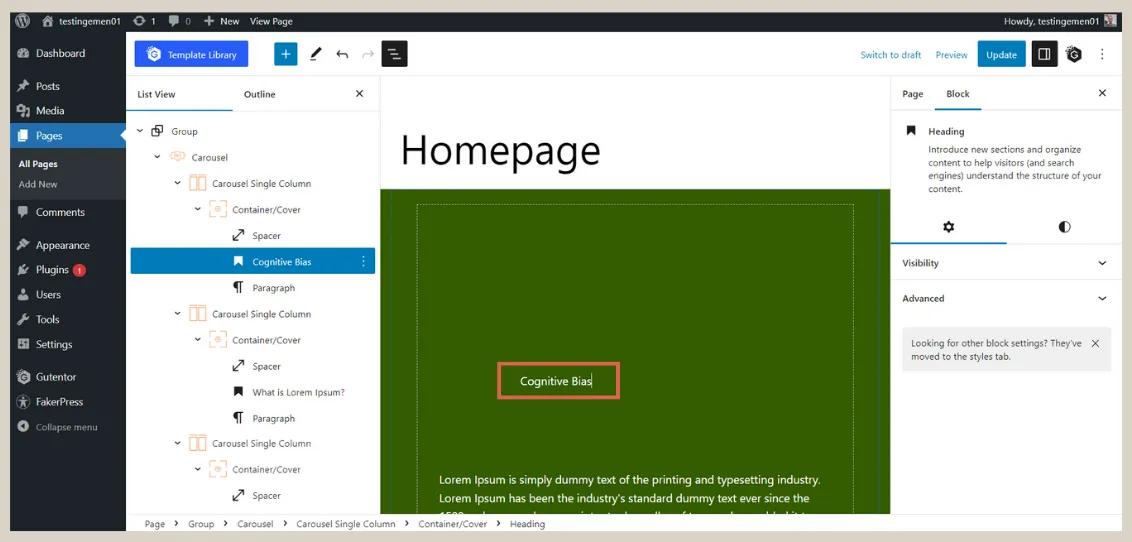1132x542 pixels.
Task: Open Users in the sidebar
Action: tap(68, 294)
